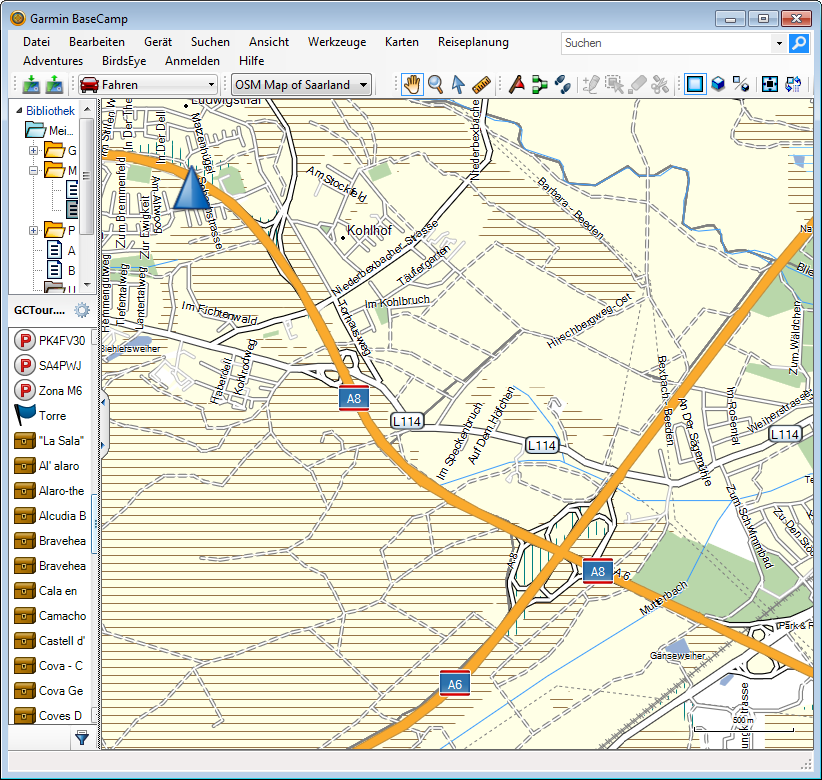
Task: Open the Anmelden menu
Action: coord(192,61)
